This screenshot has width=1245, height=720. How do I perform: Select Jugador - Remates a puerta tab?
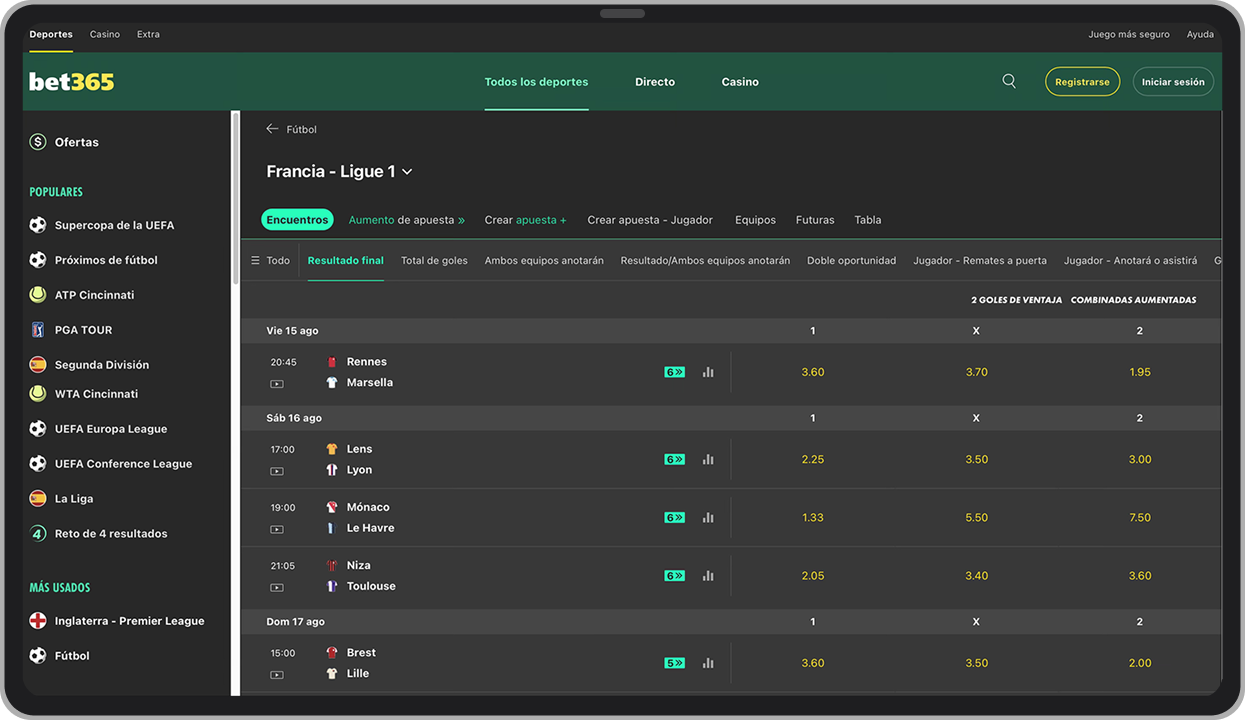[x=980, y=260]
